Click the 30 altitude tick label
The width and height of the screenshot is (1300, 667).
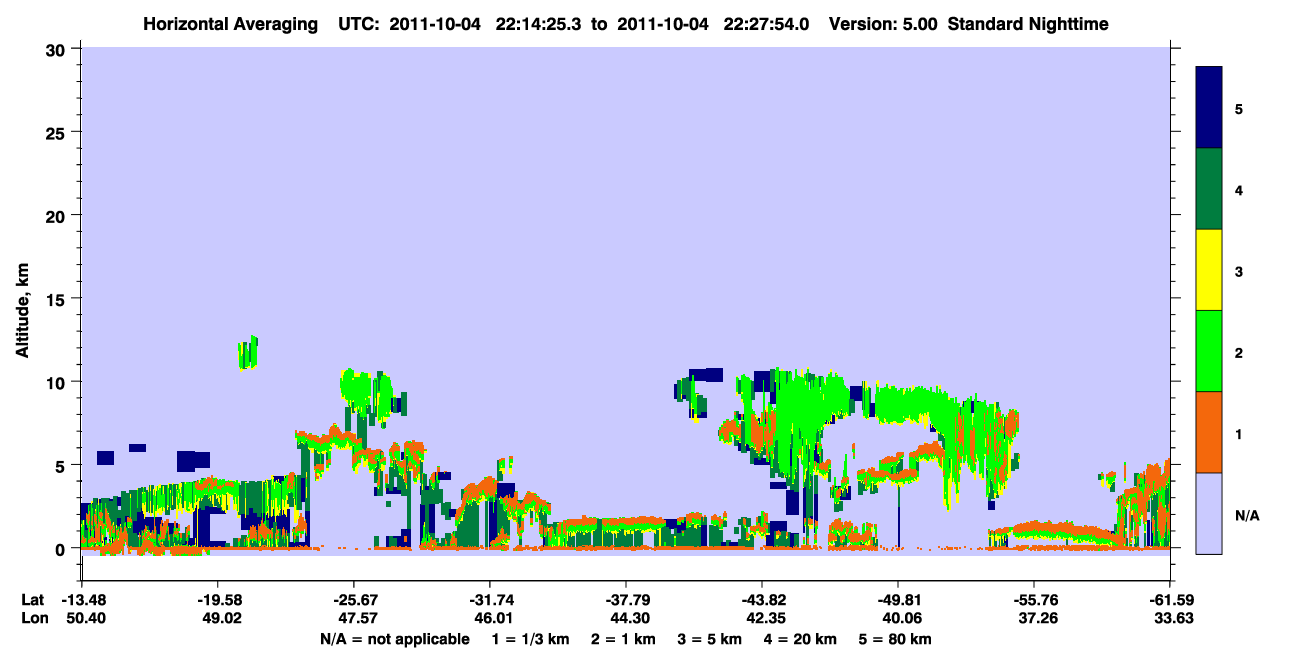58,49
